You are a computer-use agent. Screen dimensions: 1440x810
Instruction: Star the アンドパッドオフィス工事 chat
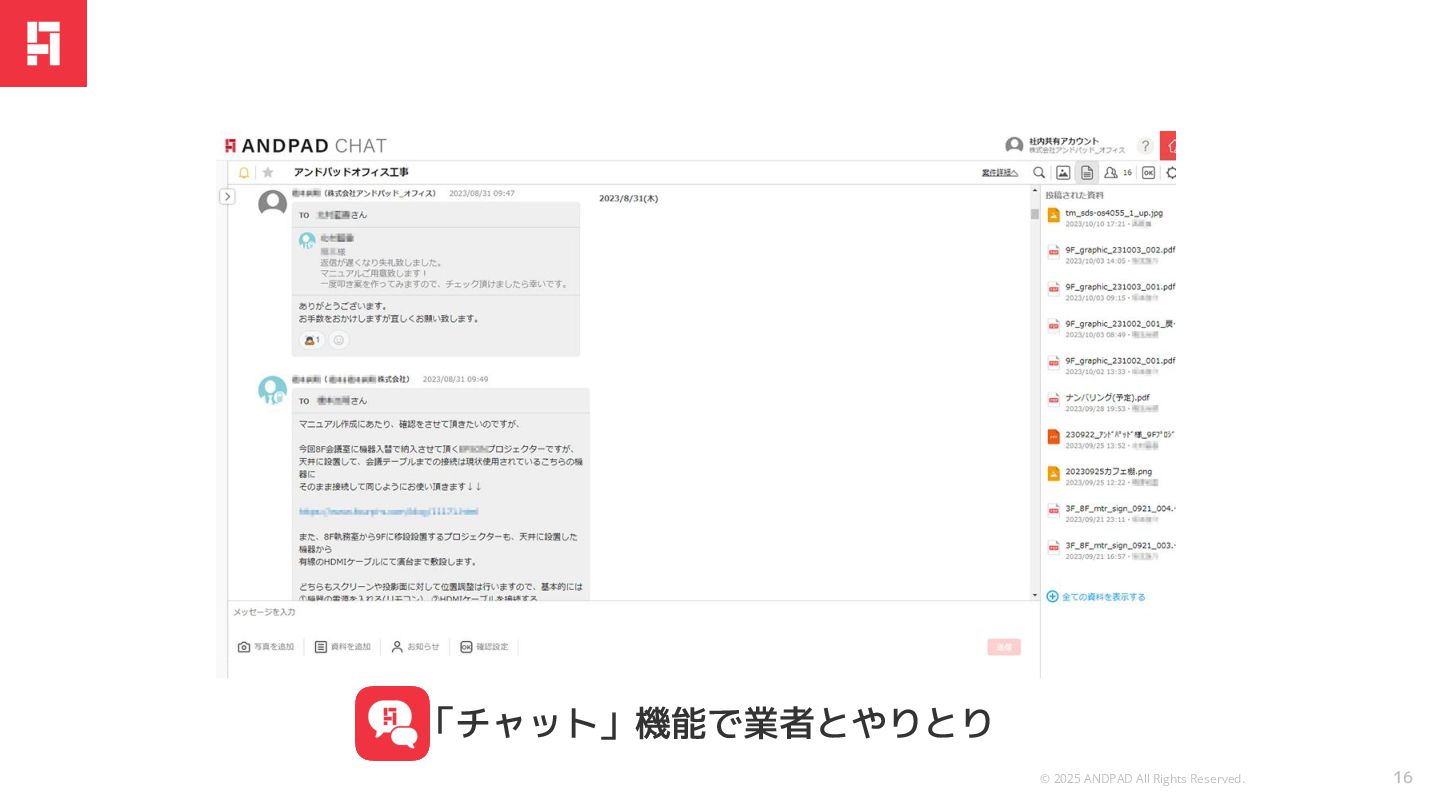click(x=268, y=172)
